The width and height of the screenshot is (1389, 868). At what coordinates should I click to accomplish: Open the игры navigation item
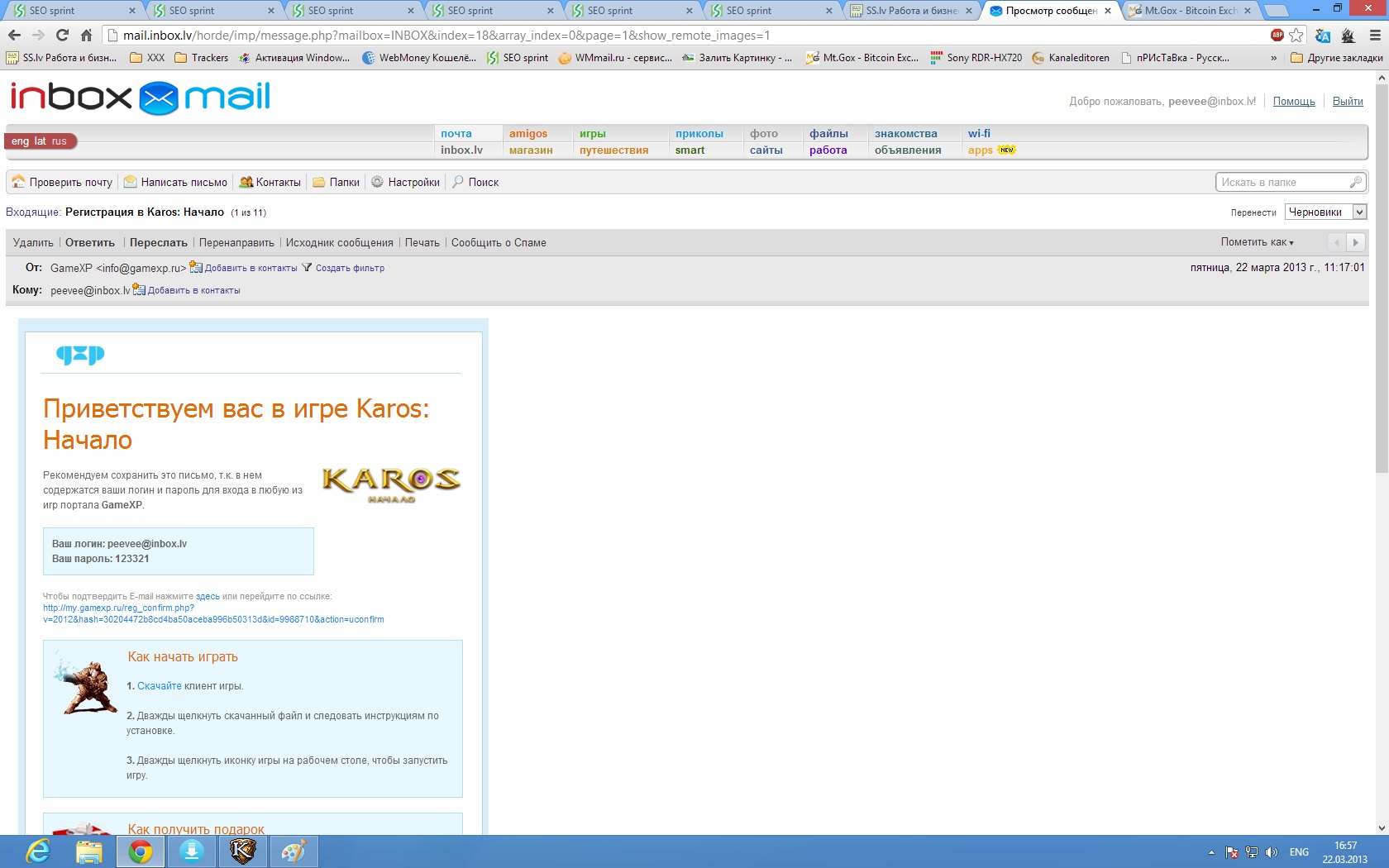pos(593,134)
